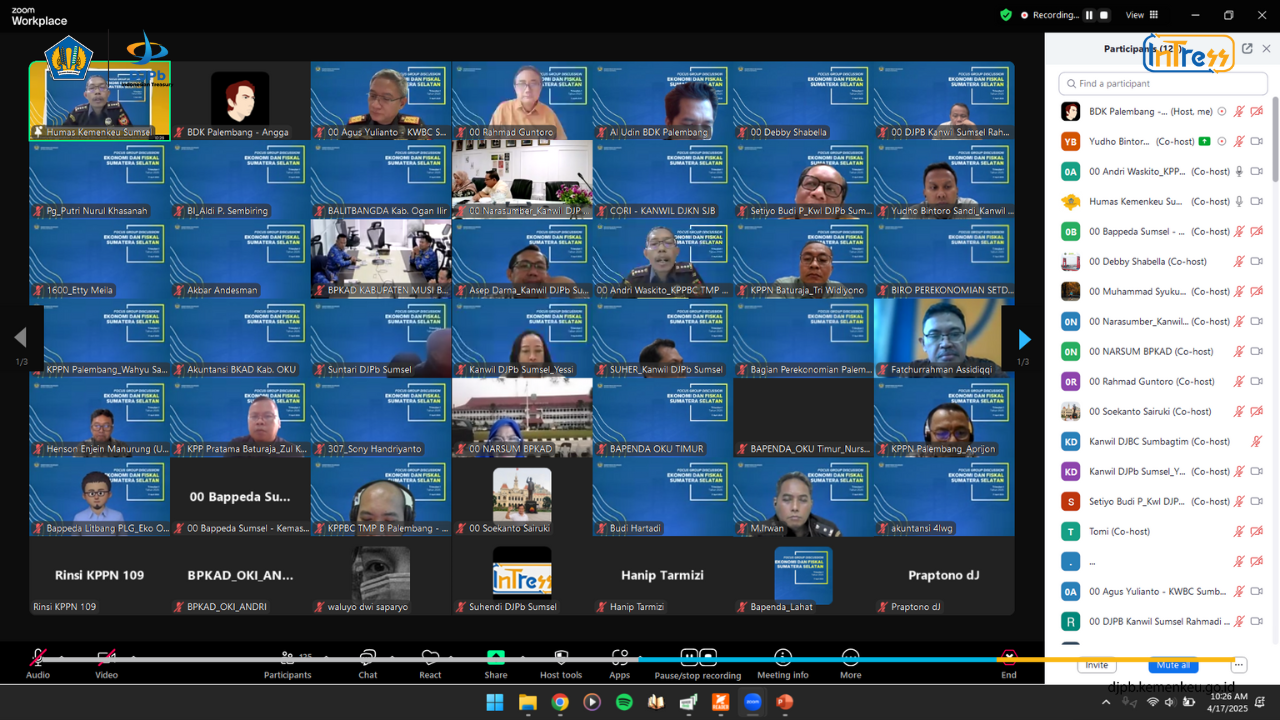Expand audio options caret beside Audio
Viewport: 1280px width, 720px height.
point(61,657)
